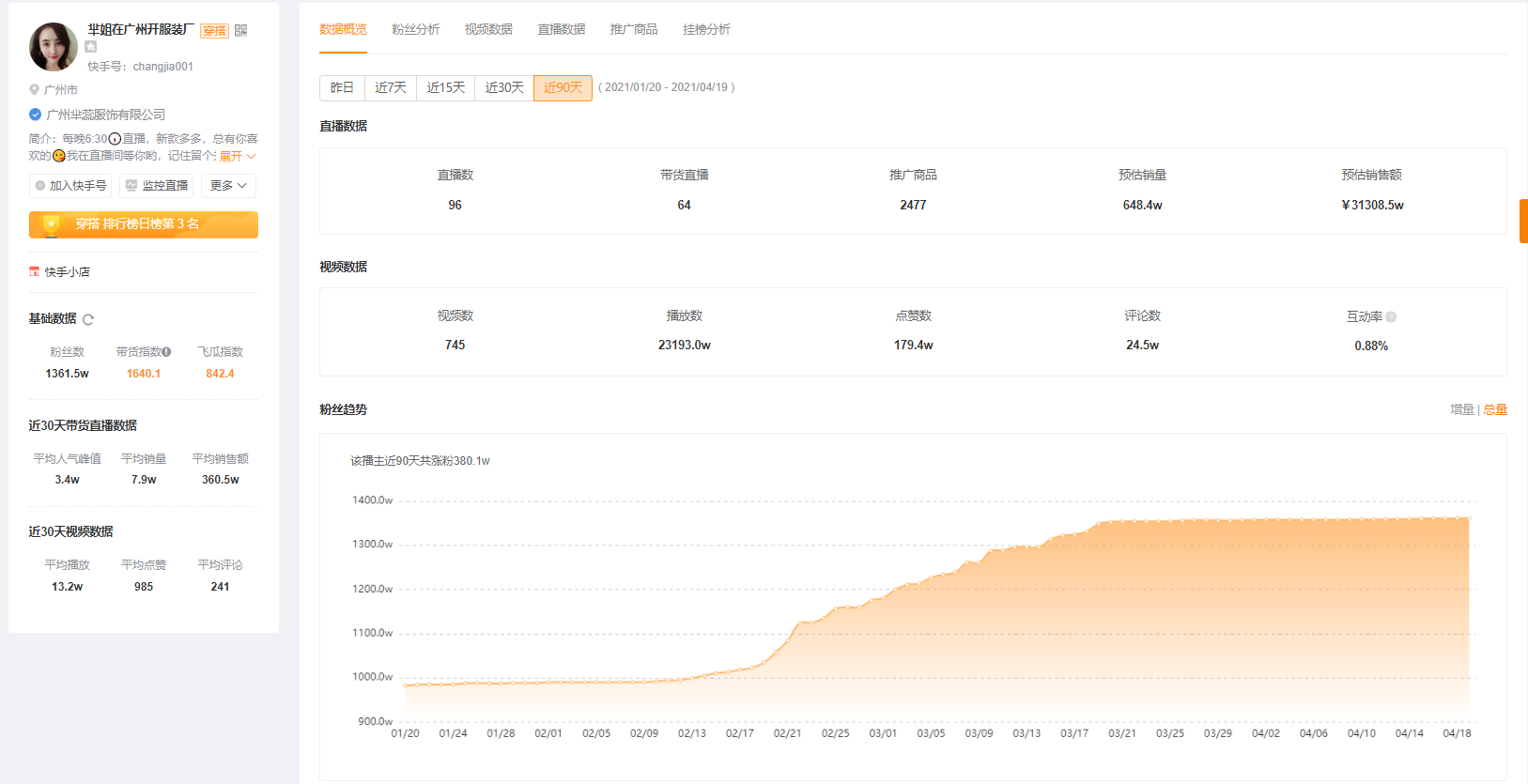
Task: Switch to 直播数据 tab
Action: 562,30
